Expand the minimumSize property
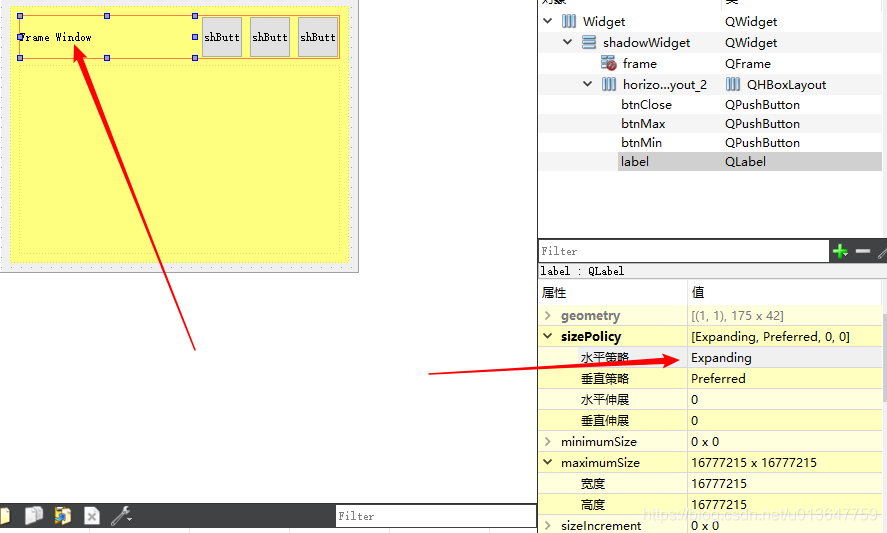 [547, 441]
